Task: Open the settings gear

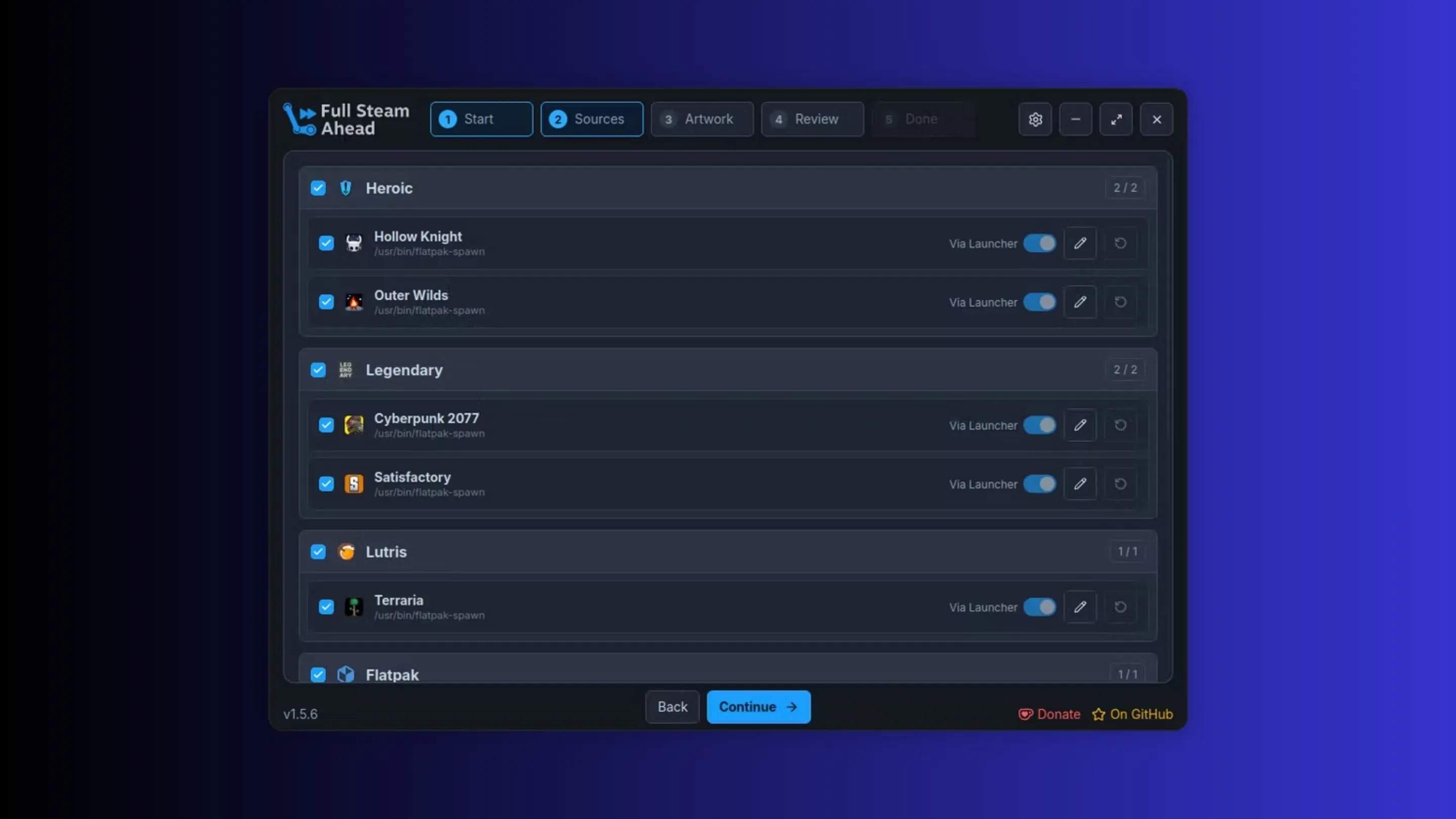Action: click(x=1035, y=119)
